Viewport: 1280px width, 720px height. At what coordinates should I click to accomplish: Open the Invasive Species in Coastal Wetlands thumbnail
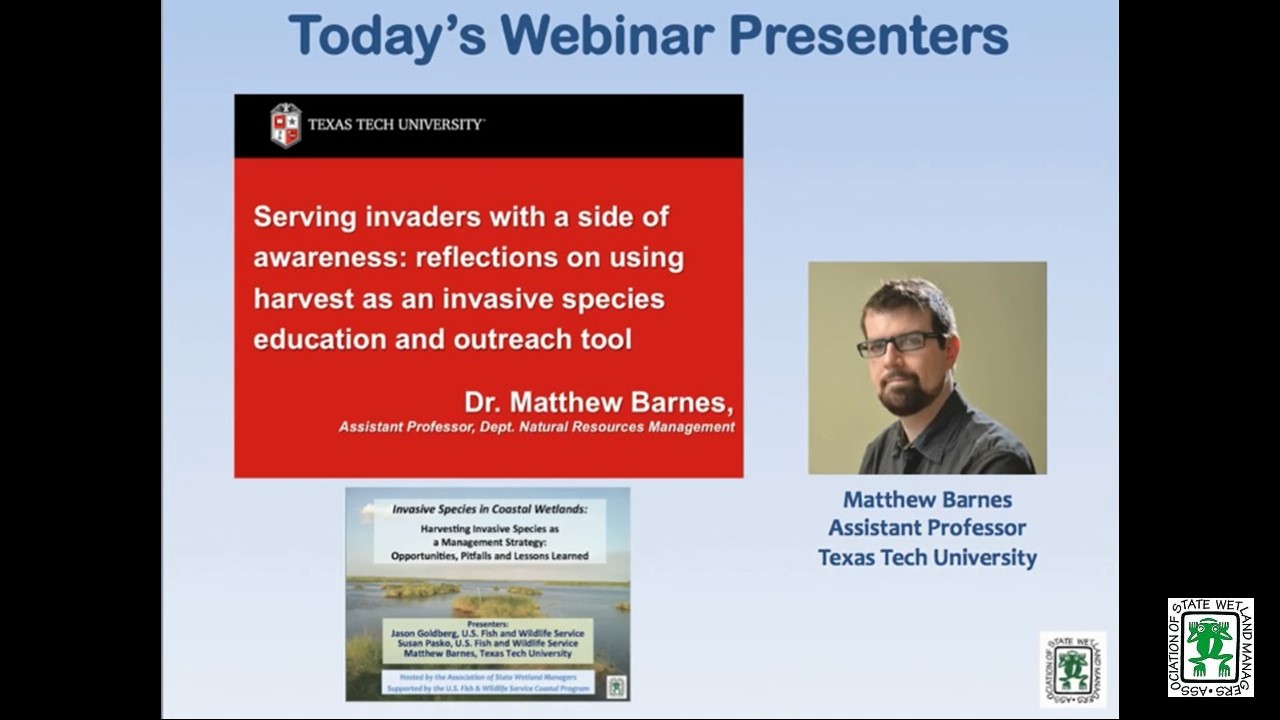[x=487, y=594]
